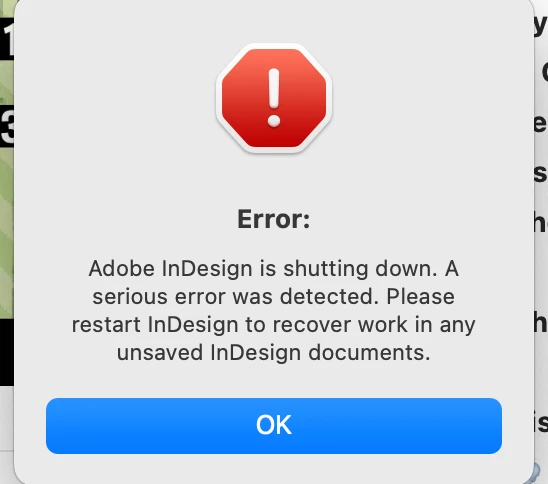The width and height of the screenshot is (548, 484).
Task: Click the word "Please" in the message
Action: pyautogui.click(x=421, y=297)
